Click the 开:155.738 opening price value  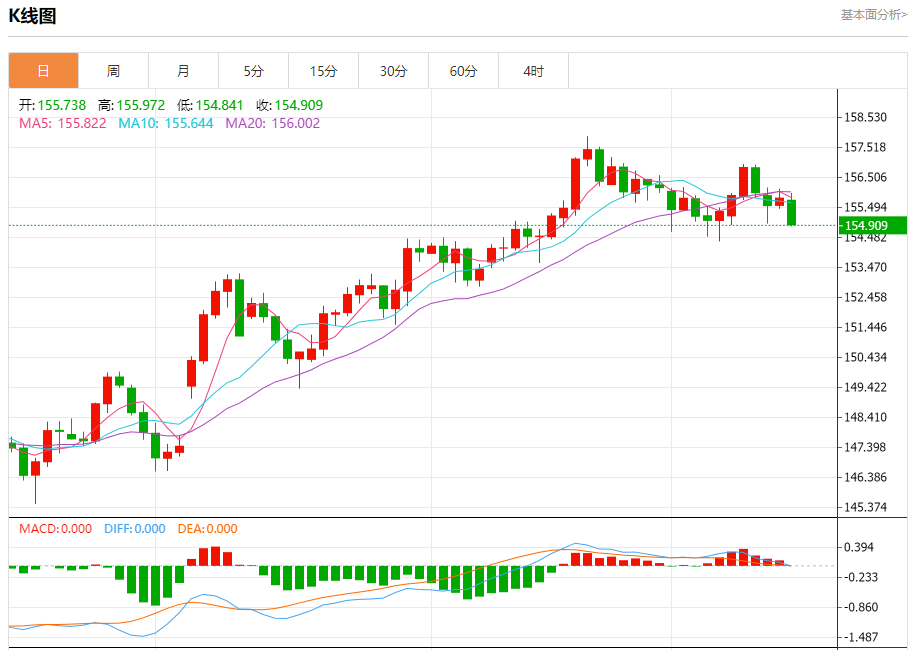52,105
